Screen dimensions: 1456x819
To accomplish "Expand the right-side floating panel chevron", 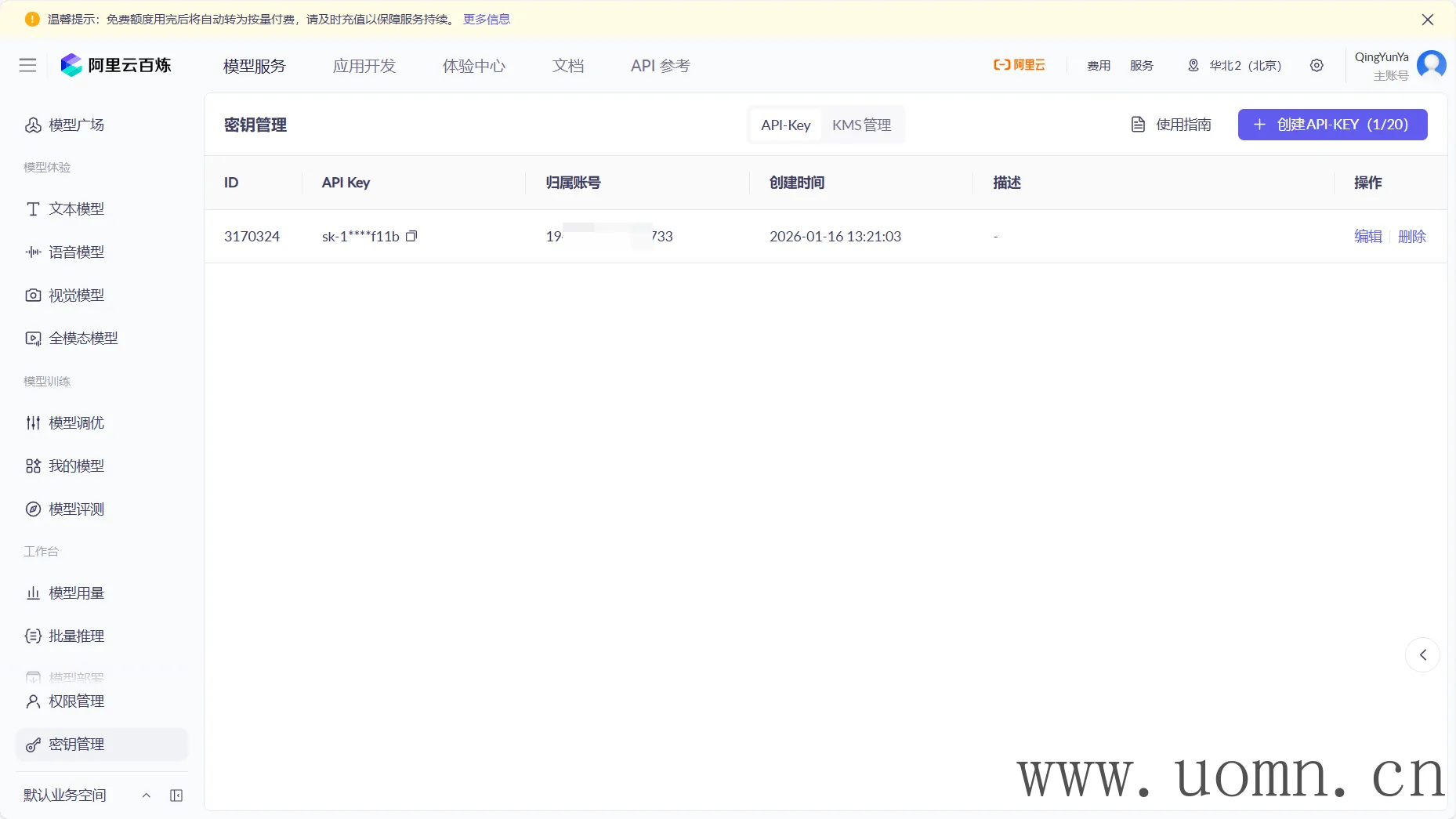I will (1422, 654).
